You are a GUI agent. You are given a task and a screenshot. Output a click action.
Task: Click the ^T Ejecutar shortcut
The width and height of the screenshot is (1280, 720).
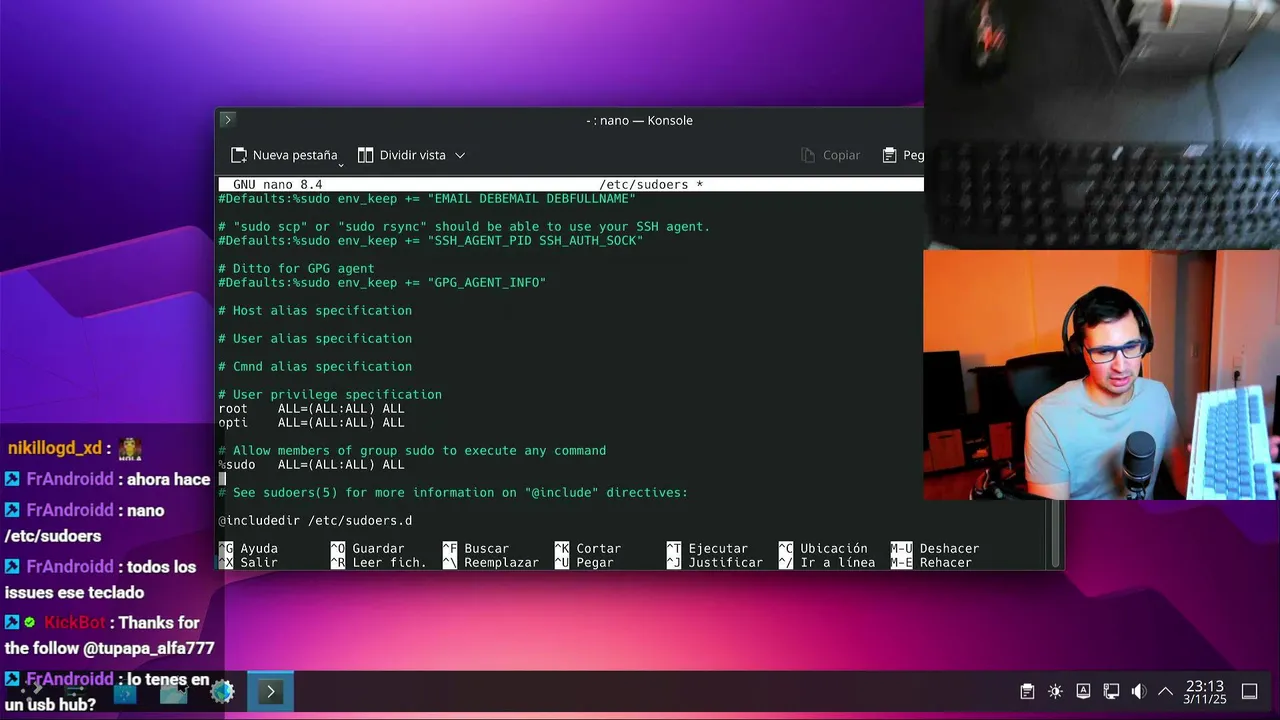(x=707, y=549)
